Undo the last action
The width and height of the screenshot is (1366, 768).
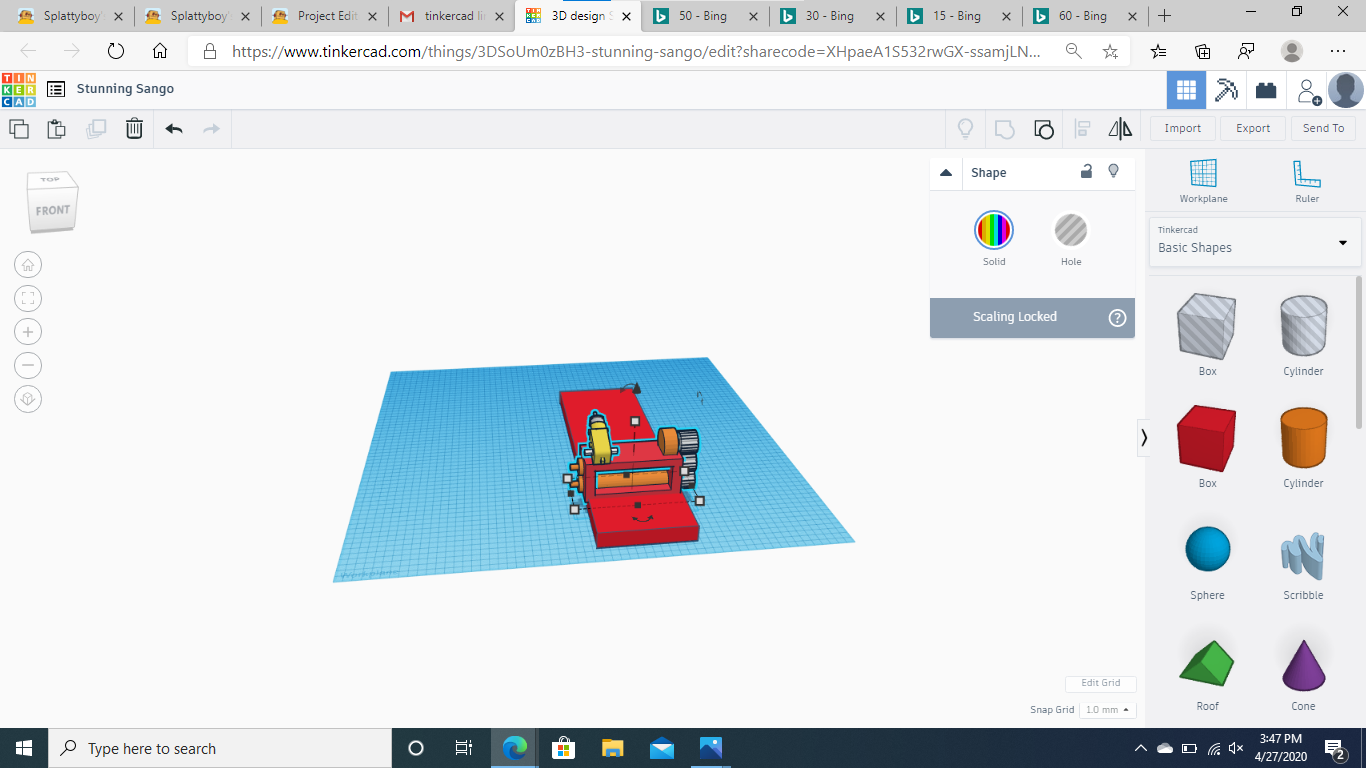coord(174,128)
